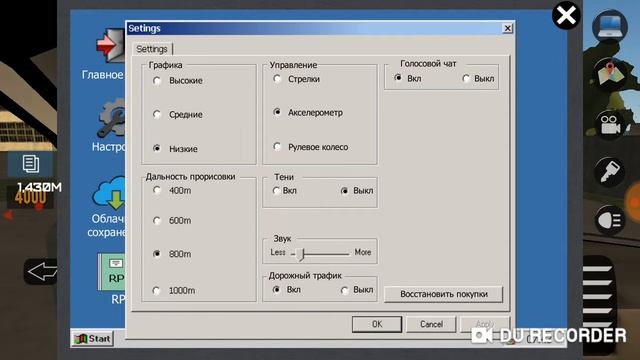Close the overlay with the large black X
This screenshot has width=640, height=360.
pos(566,16)
